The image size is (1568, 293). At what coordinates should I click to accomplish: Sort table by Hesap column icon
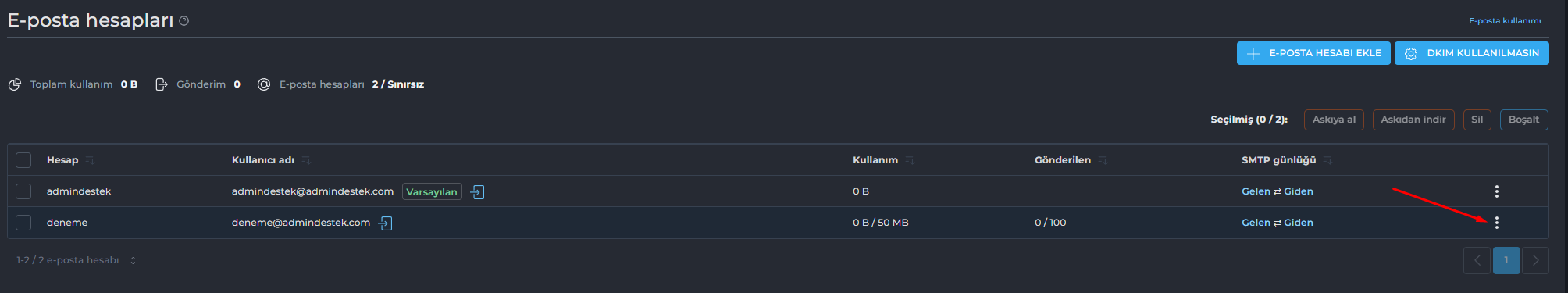click(x=90, y=160)
